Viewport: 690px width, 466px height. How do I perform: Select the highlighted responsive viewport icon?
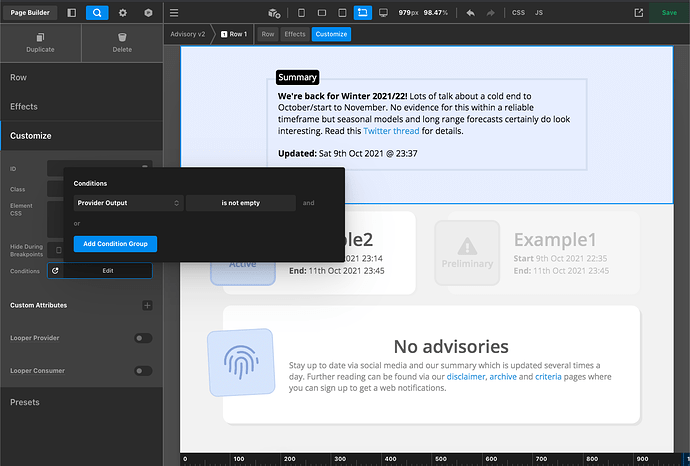click(362, 13)
